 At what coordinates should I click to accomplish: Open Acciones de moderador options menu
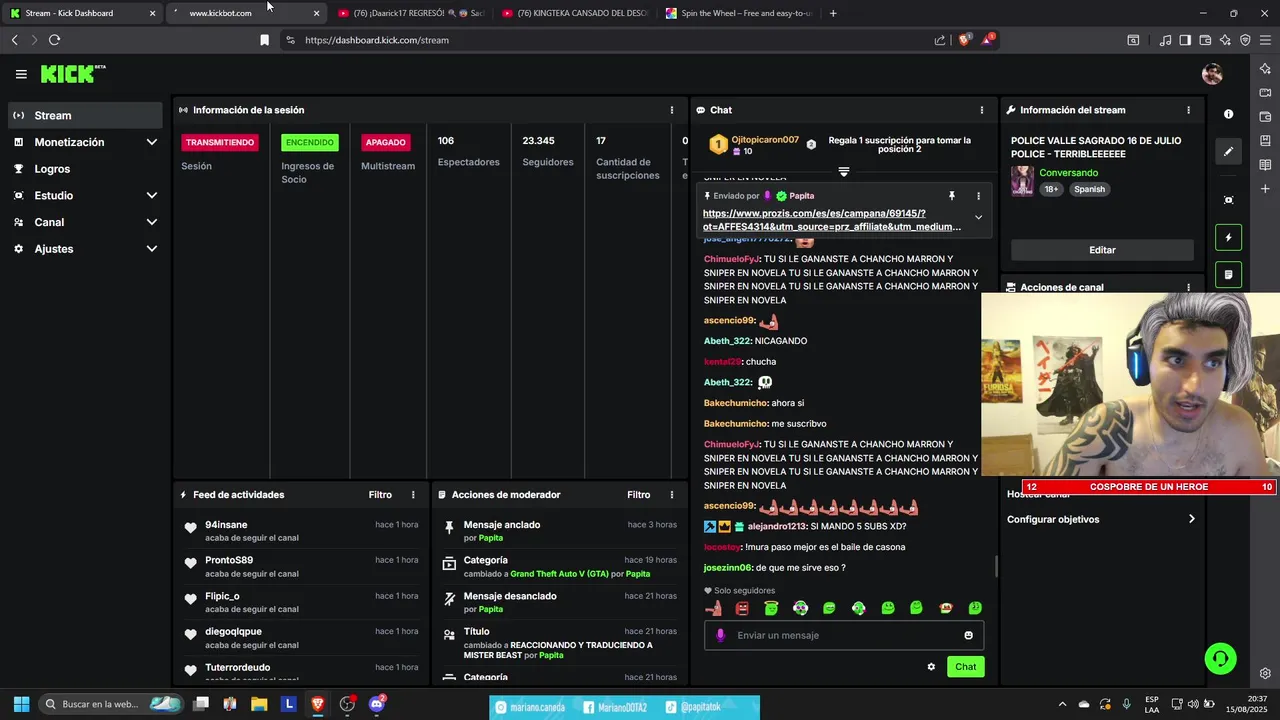(672, 495)
